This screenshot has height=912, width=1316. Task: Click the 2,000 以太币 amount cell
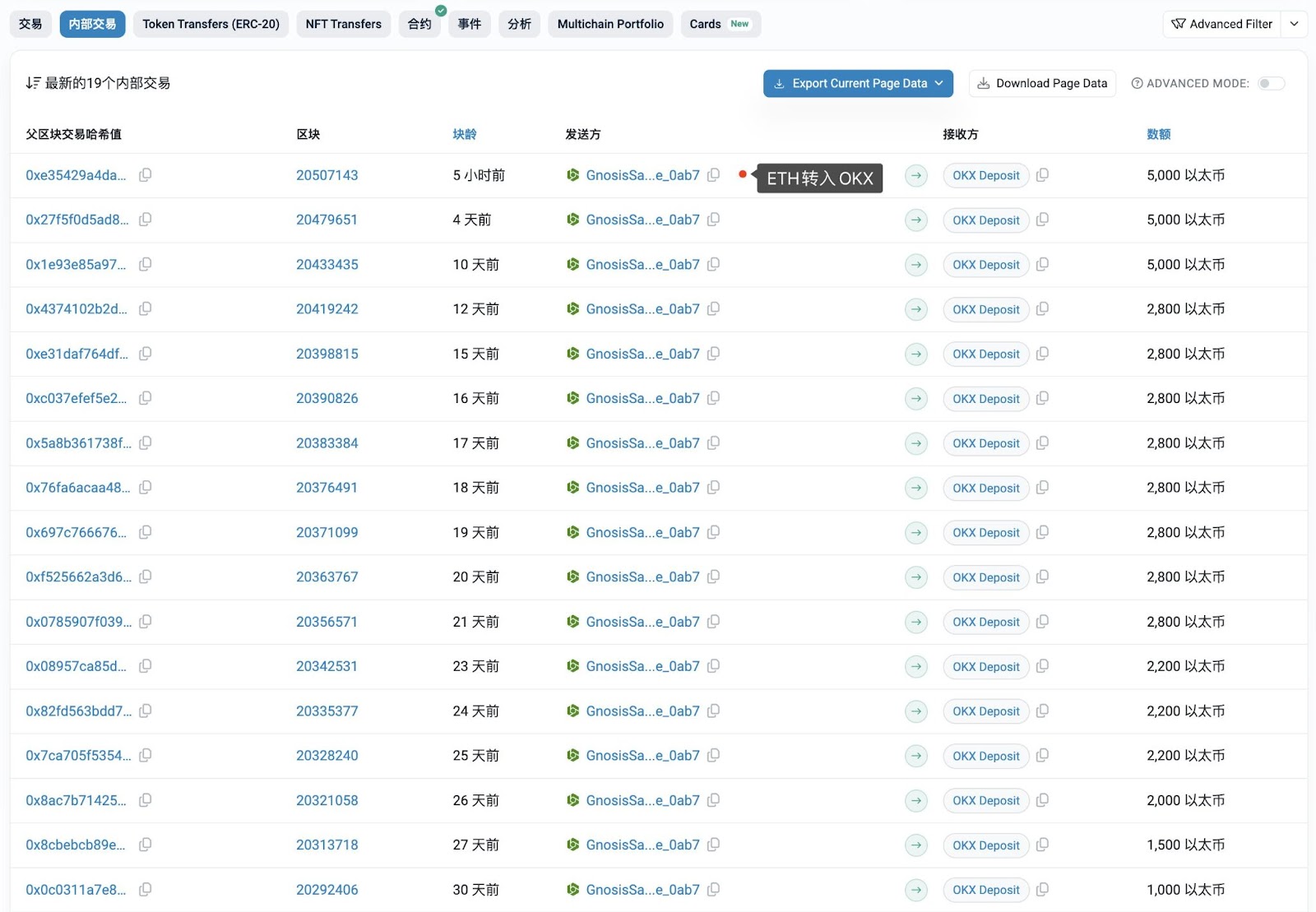pos(1186,800)
